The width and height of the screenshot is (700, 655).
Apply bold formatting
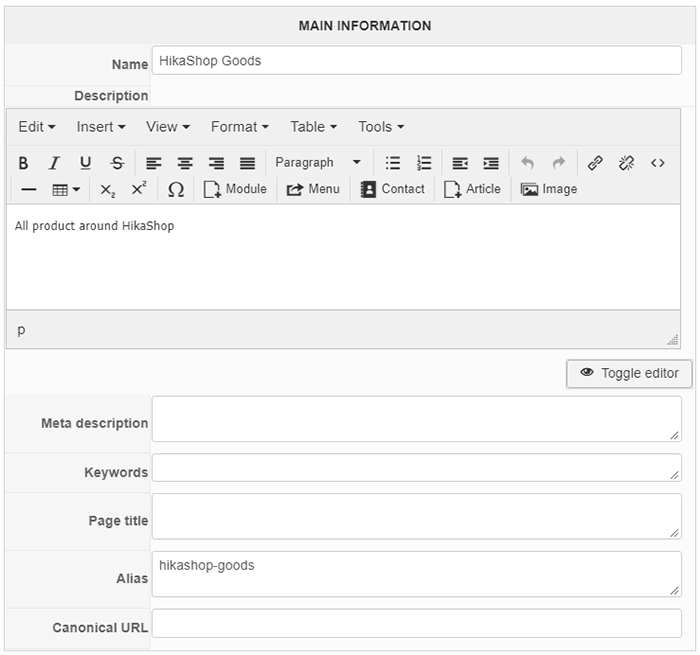pyautogui.click(x=24, y=163)
